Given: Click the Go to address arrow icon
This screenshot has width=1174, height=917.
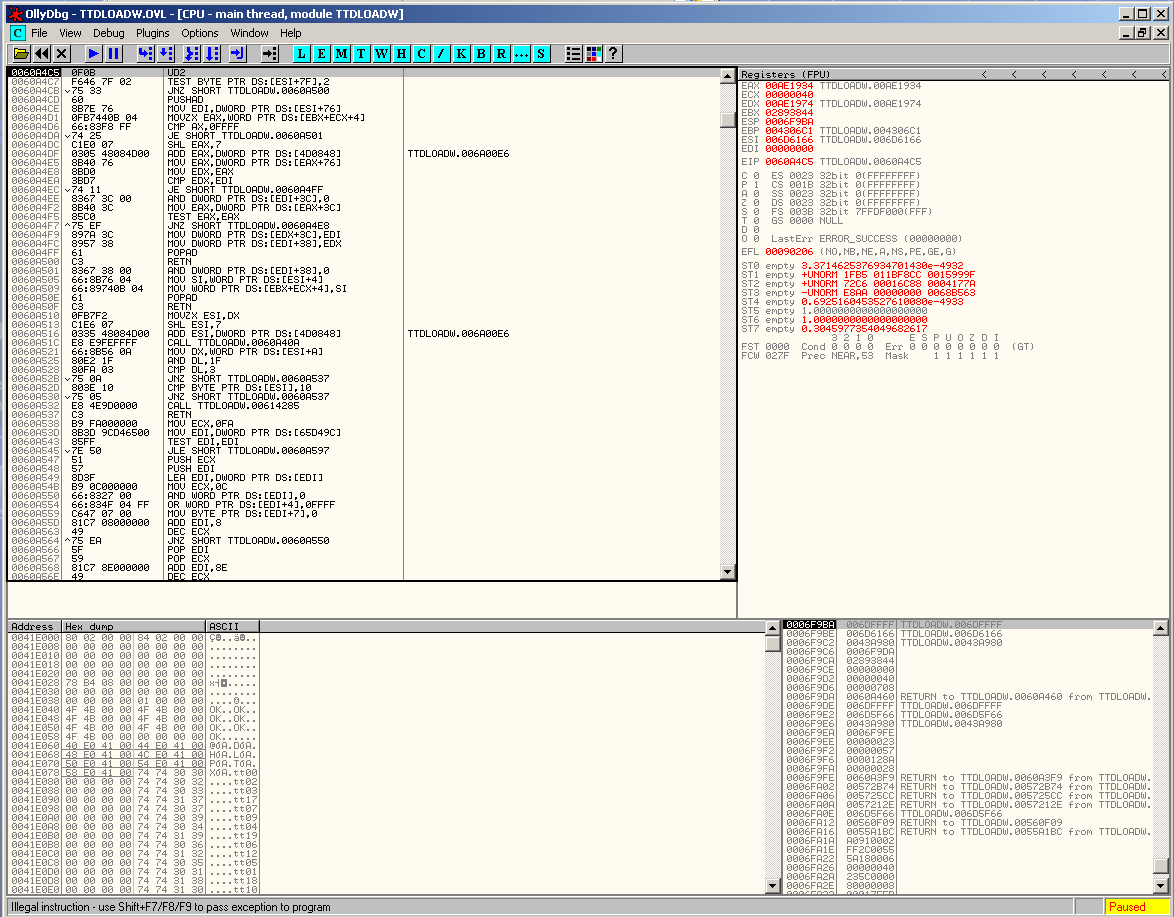Looking at the screenshot, I should click(x=270, y=53).
